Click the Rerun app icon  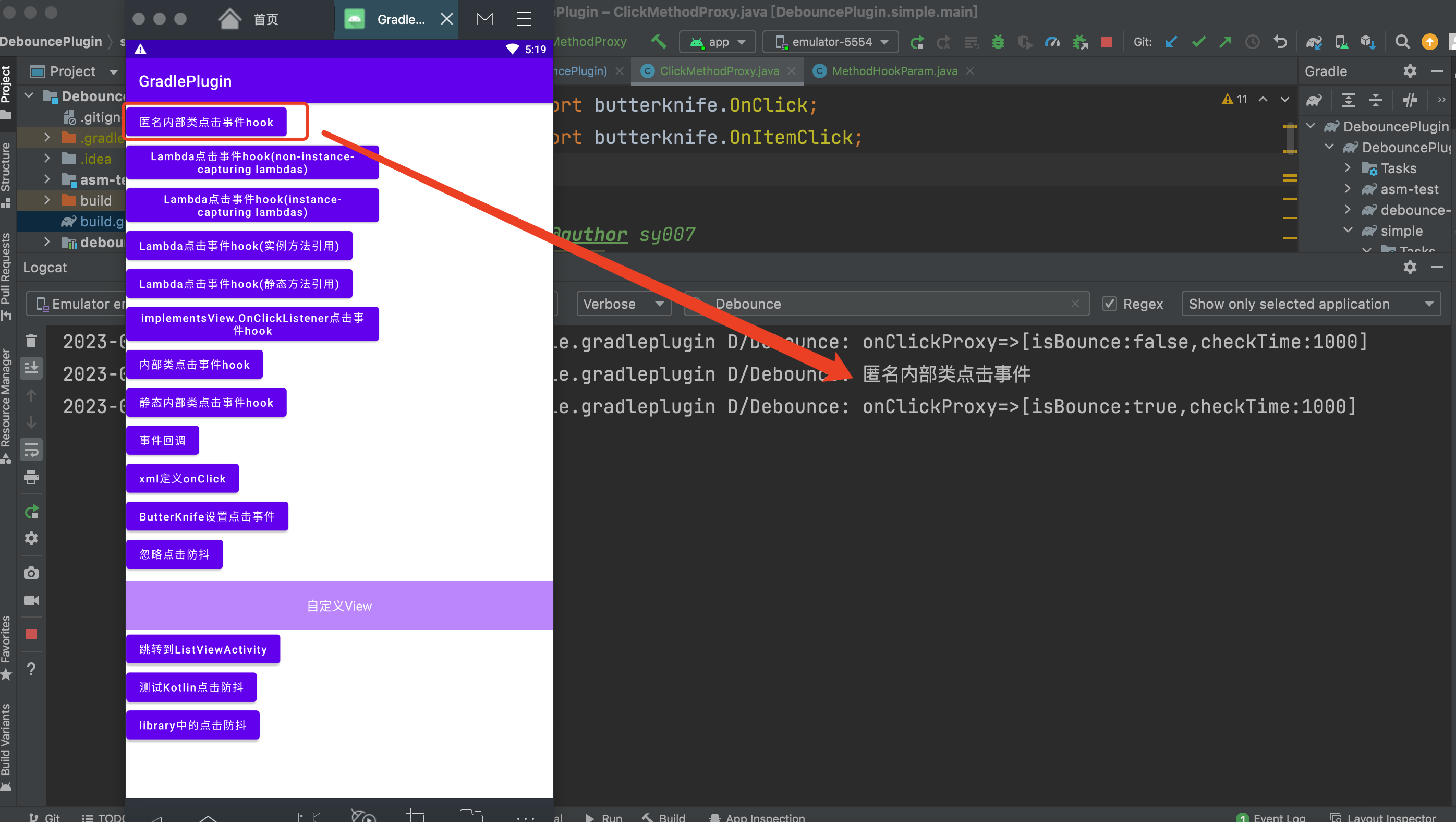tap(917, 42)
